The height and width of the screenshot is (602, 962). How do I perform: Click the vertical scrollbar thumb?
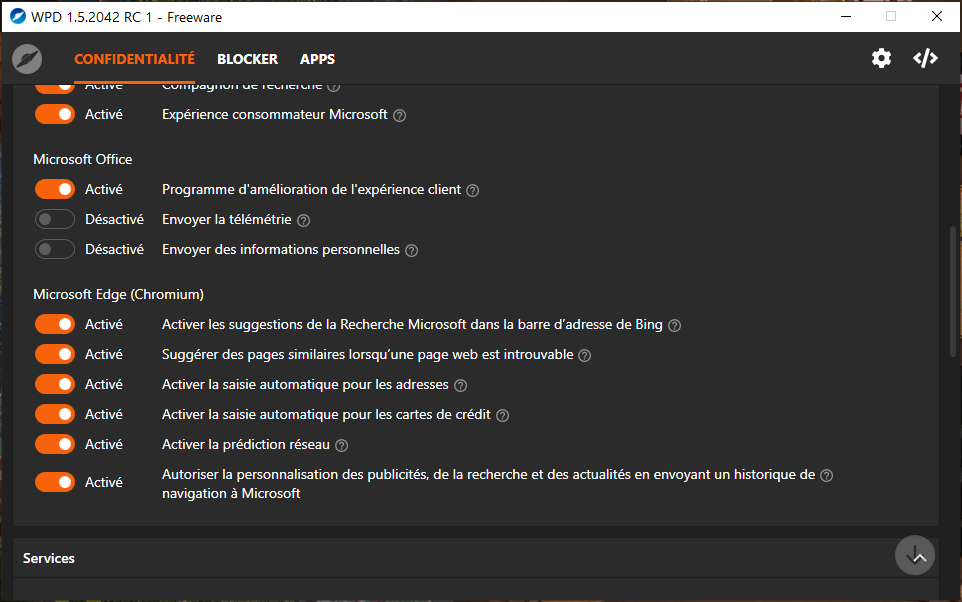(x=952, y=290)
